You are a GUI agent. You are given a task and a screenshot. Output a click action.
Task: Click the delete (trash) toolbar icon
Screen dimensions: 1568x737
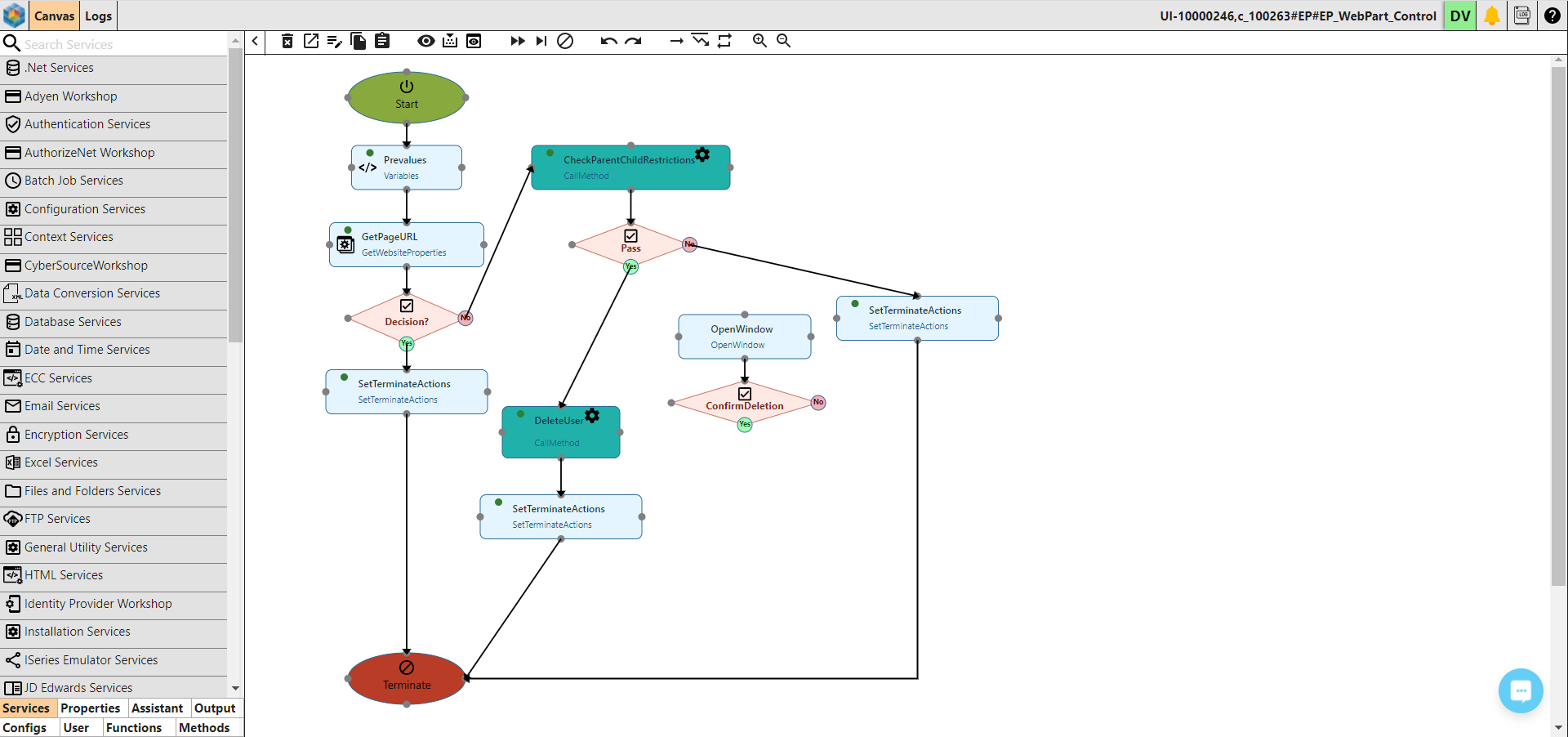(287, 41)
